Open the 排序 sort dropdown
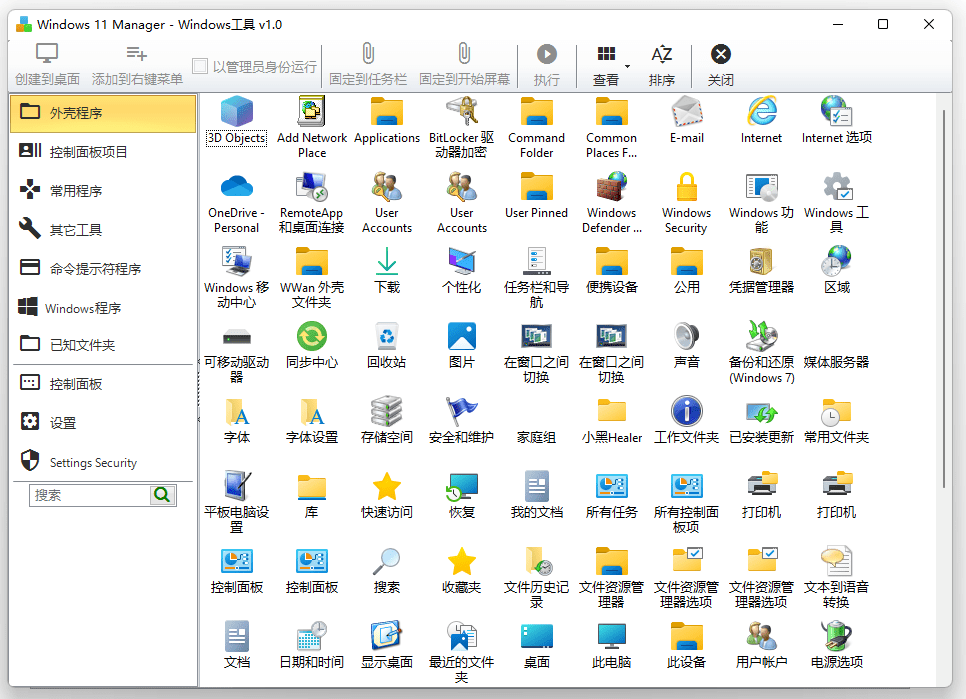The width and height of the screenshot is (966, 699). (x=664, y=63)
